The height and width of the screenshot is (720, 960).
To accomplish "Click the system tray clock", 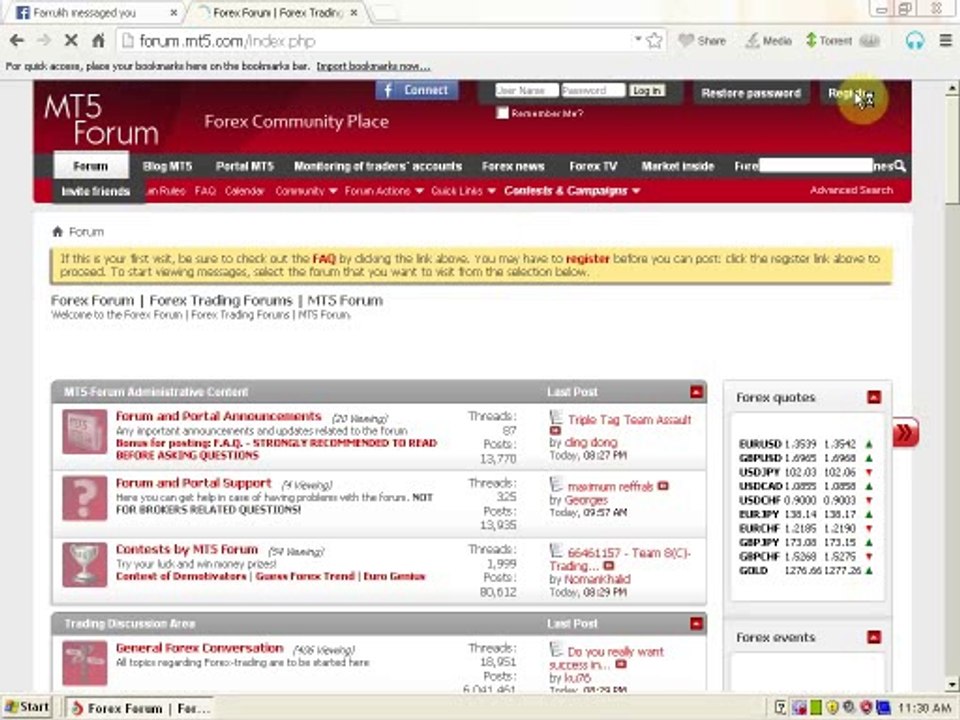I will [924, 708].
